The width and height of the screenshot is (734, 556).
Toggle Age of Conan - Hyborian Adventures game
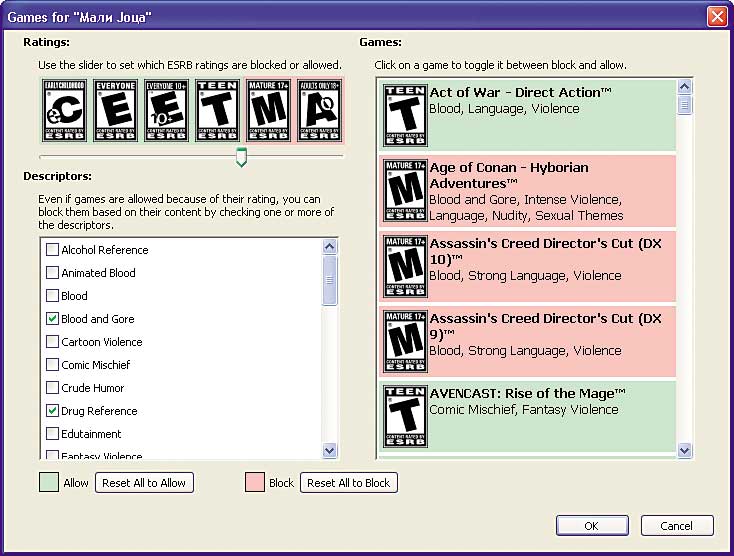(x=528, y=191)
